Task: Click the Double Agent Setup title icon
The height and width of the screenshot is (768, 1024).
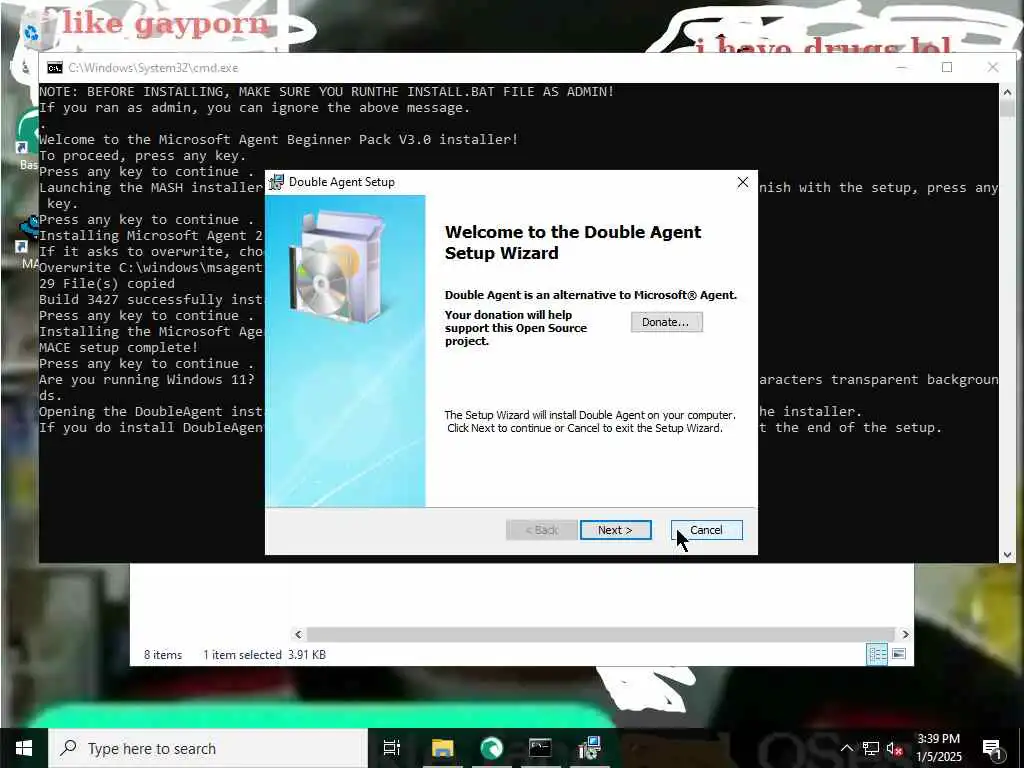Action: [277, 182]
